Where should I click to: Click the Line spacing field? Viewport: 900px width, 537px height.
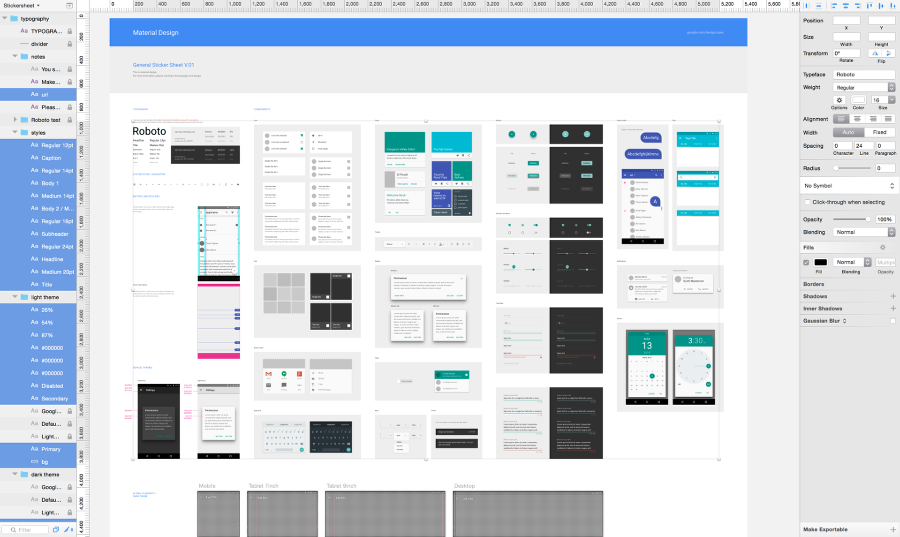pos(864,146)
